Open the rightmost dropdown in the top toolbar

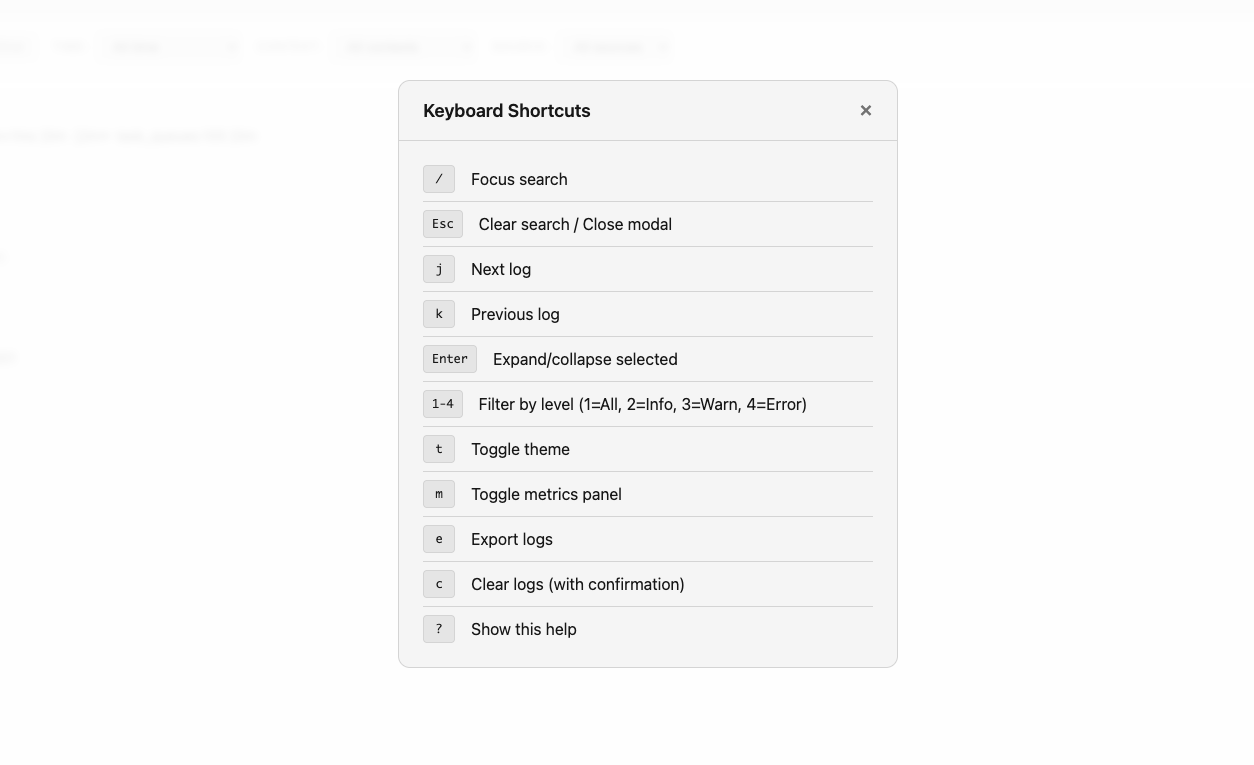click(x=618, y=46)
